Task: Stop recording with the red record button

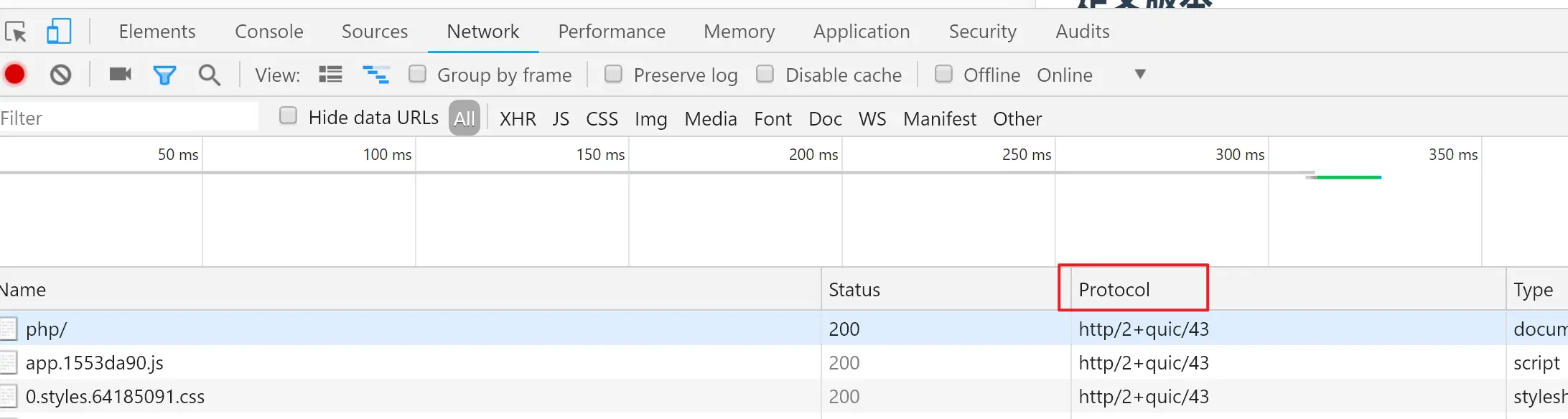Action: (15, 75)
